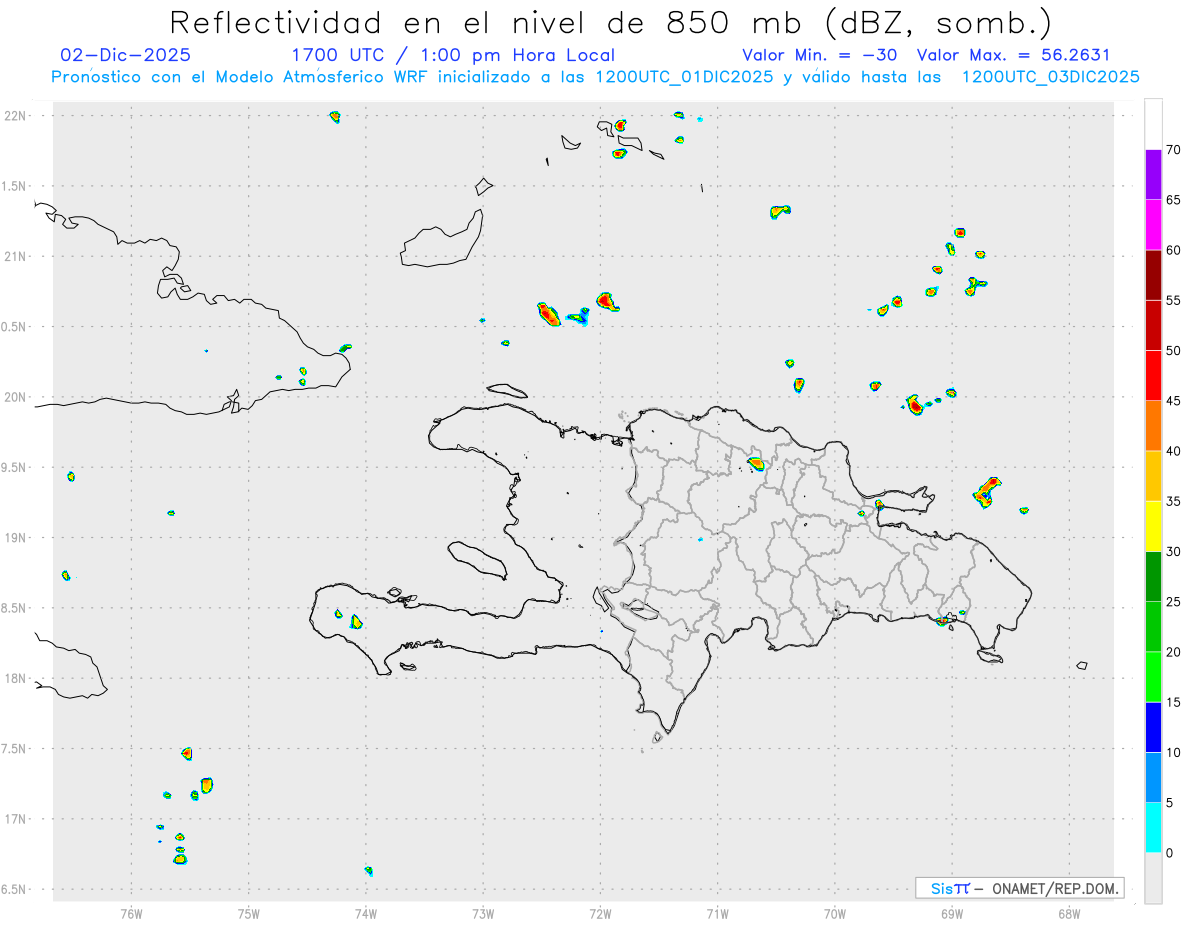
Task: Click the '21N' latitude label
Action: pos(17,256)
